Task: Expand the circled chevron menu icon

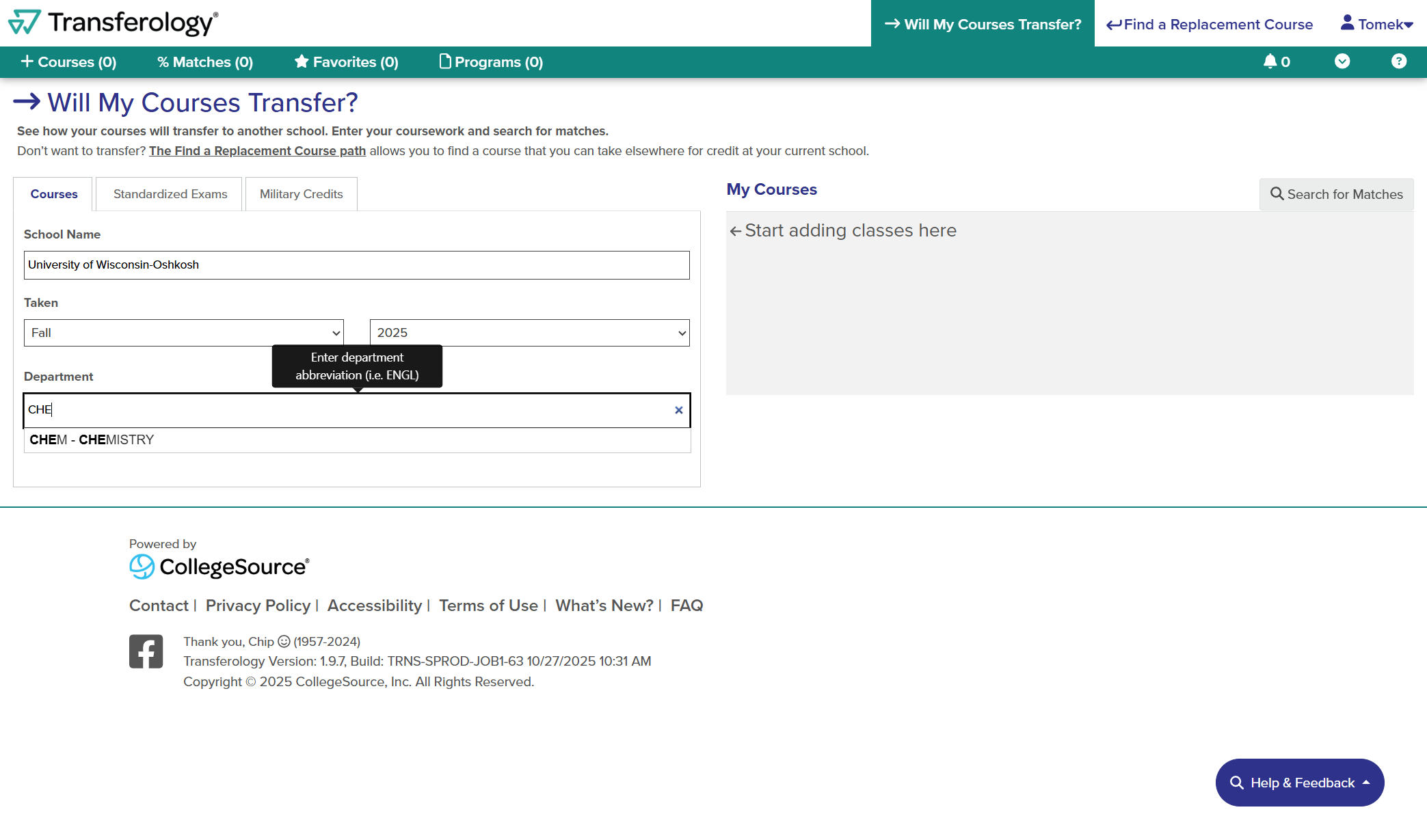Action: (1342, 62)
